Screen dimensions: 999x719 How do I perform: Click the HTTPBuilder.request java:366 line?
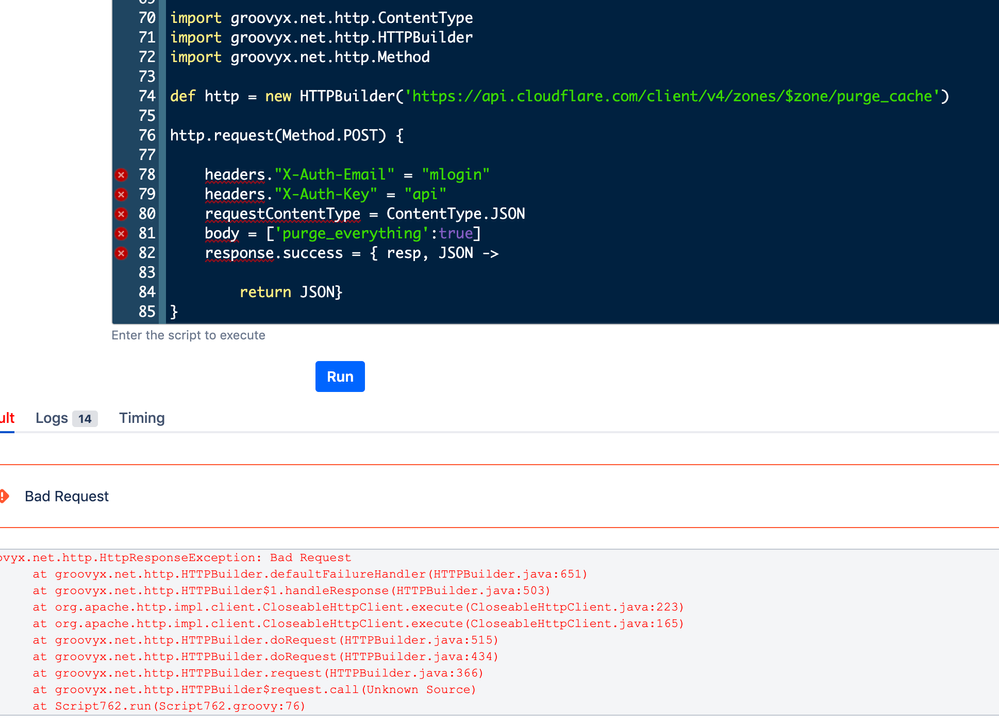(x=258, y=674)
